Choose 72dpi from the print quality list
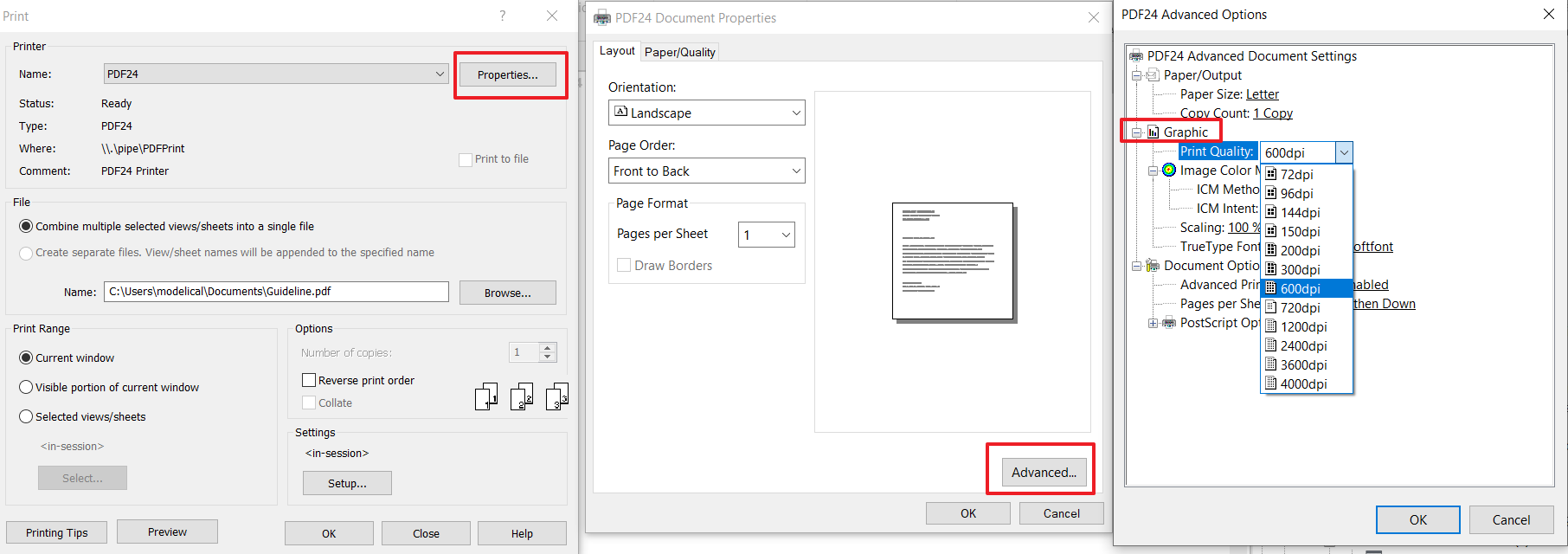This screenshot has width=1568, height=554. [1307, 174]
